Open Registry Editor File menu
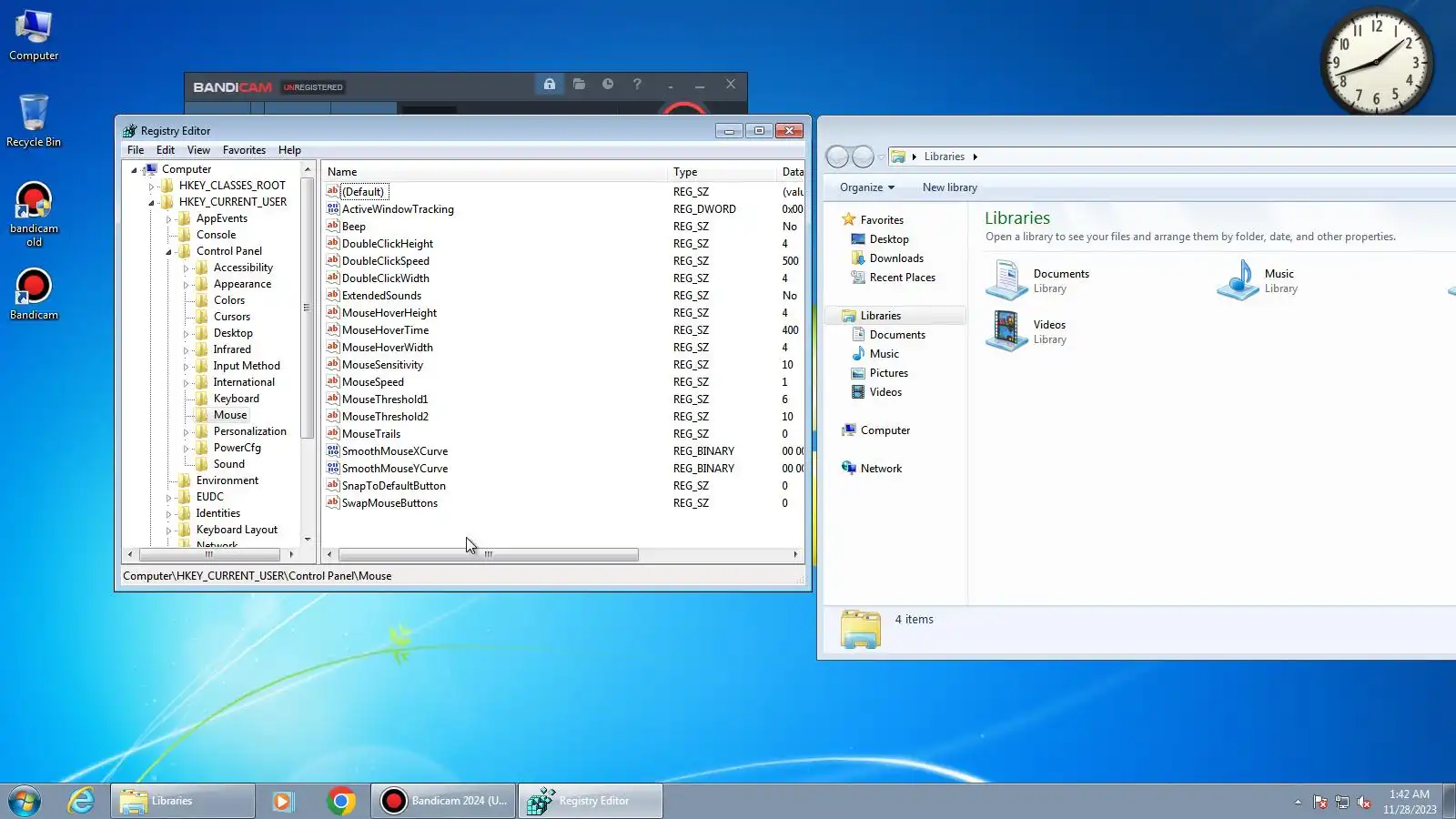Screen dimensions: 1456x819 [136, 150]
